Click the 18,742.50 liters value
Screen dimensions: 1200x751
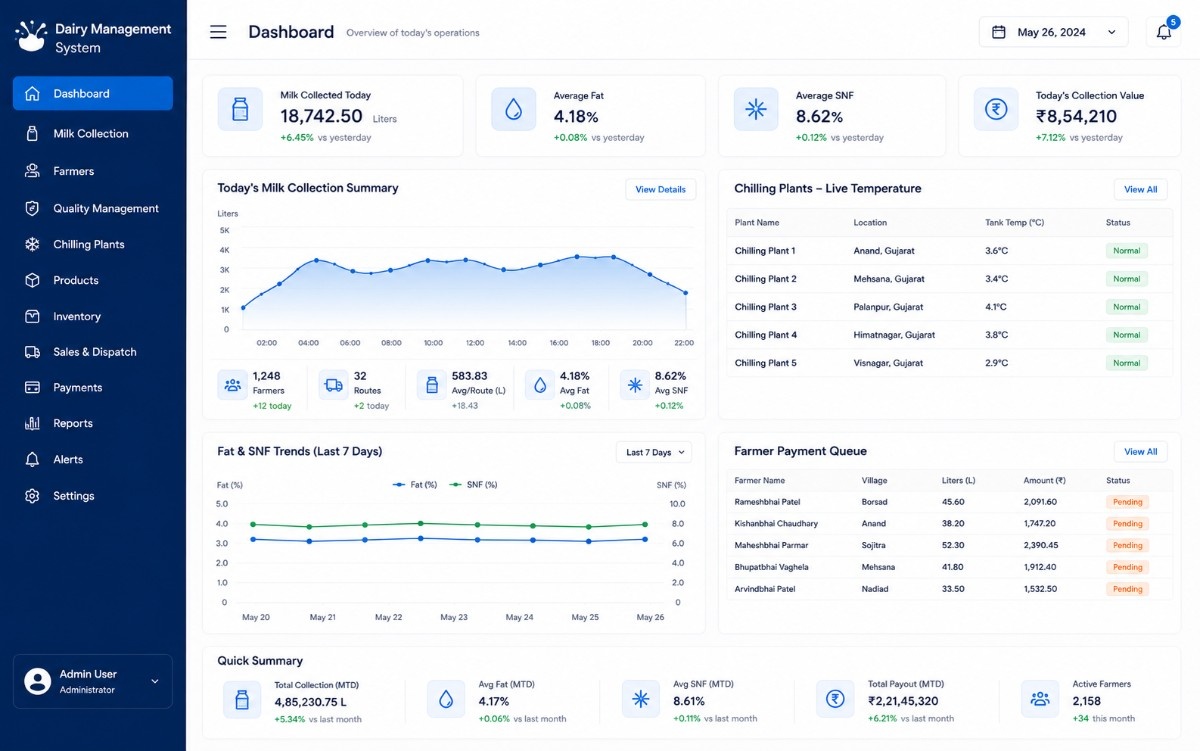[321, 117]
